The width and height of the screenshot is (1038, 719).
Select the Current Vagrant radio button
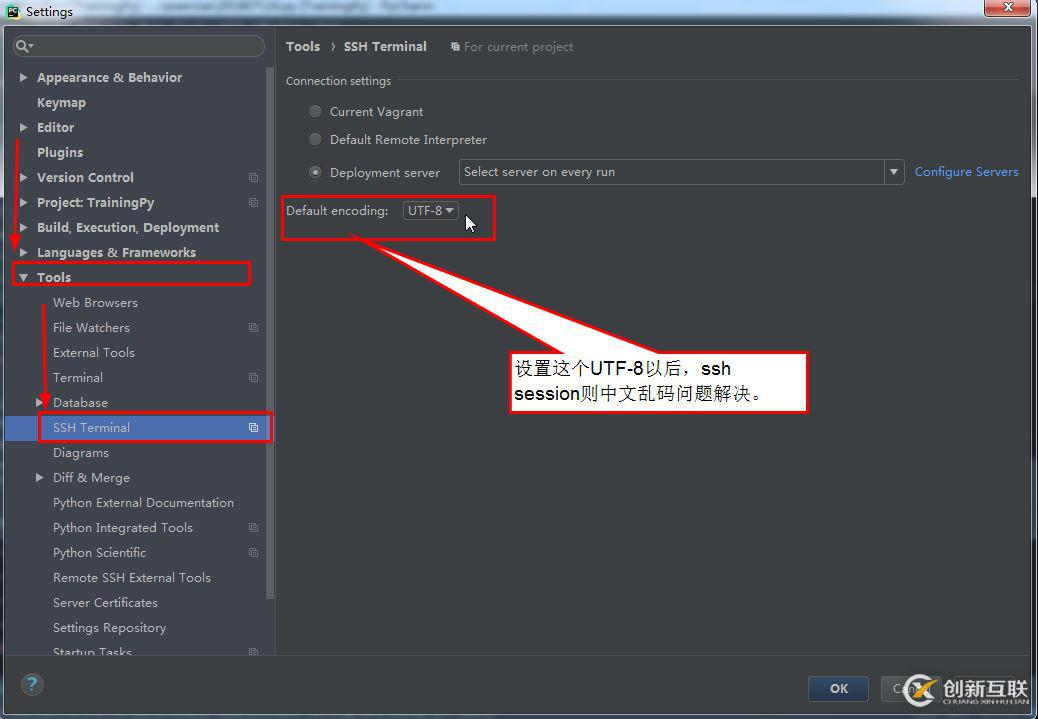pos(316,111)
